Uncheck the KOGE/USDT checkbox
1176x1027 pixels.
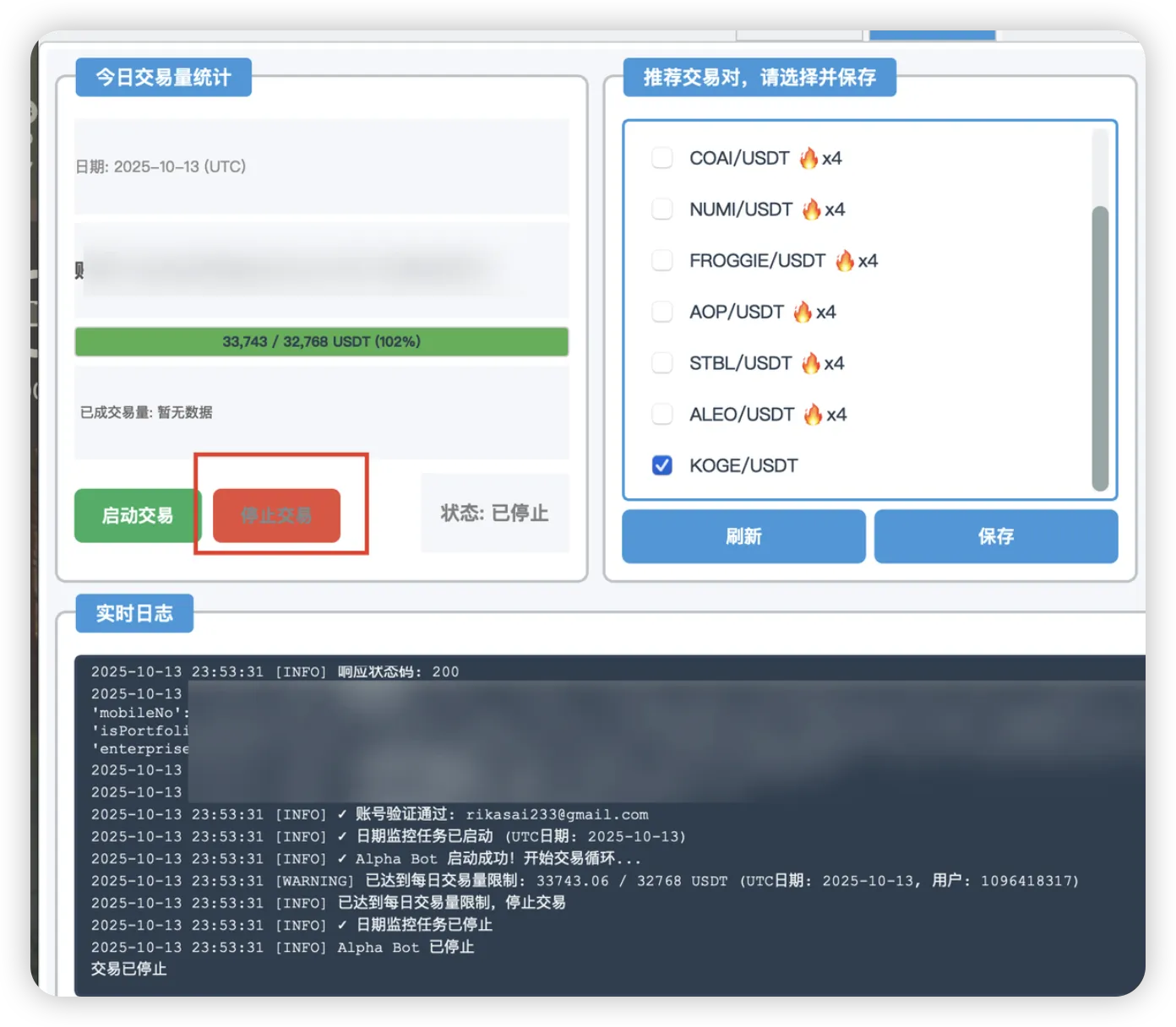pyautogui.click(x=662, y=465)
